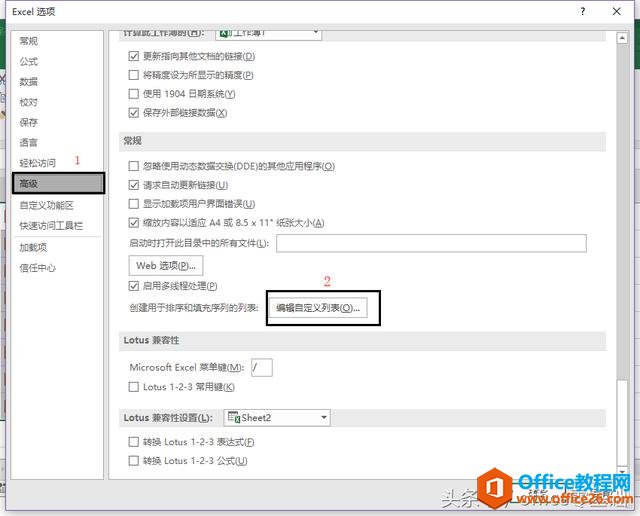This screenshot has height=516, width=640.
Task: Click the vertical scrollbar thumb
Action: [x=622, y=212]
